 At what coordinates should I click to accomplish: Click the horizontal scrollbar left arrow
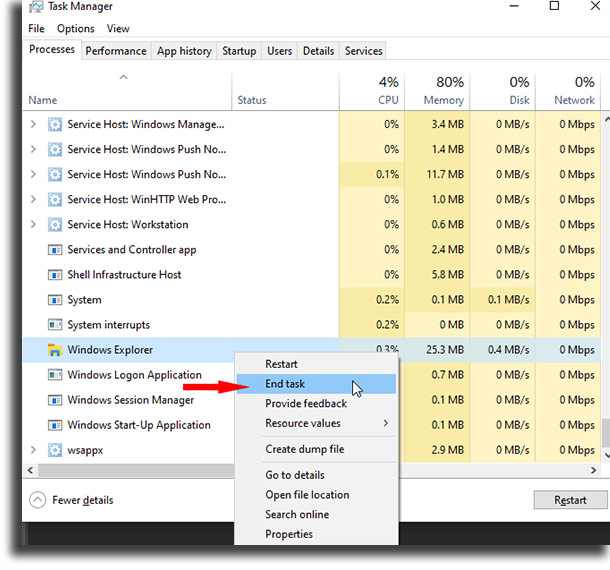30,470
